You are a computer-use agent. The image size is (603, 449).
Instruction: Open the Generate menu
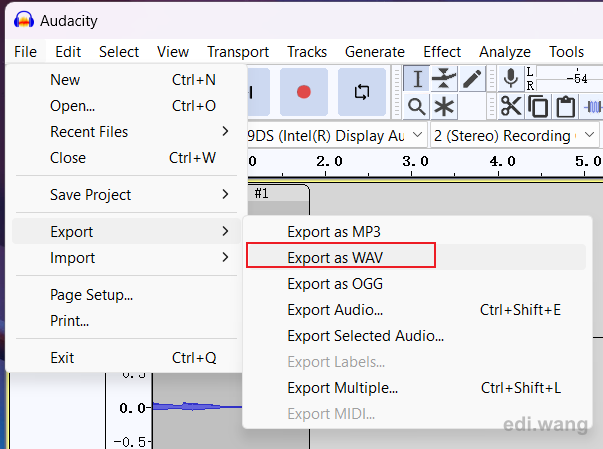[375, 52]
